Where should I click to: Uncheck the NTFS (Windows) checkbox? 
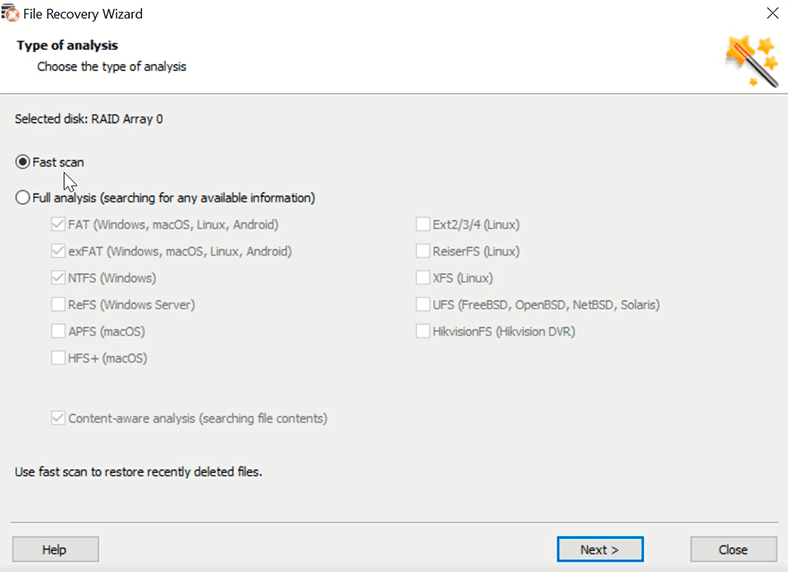58,277
